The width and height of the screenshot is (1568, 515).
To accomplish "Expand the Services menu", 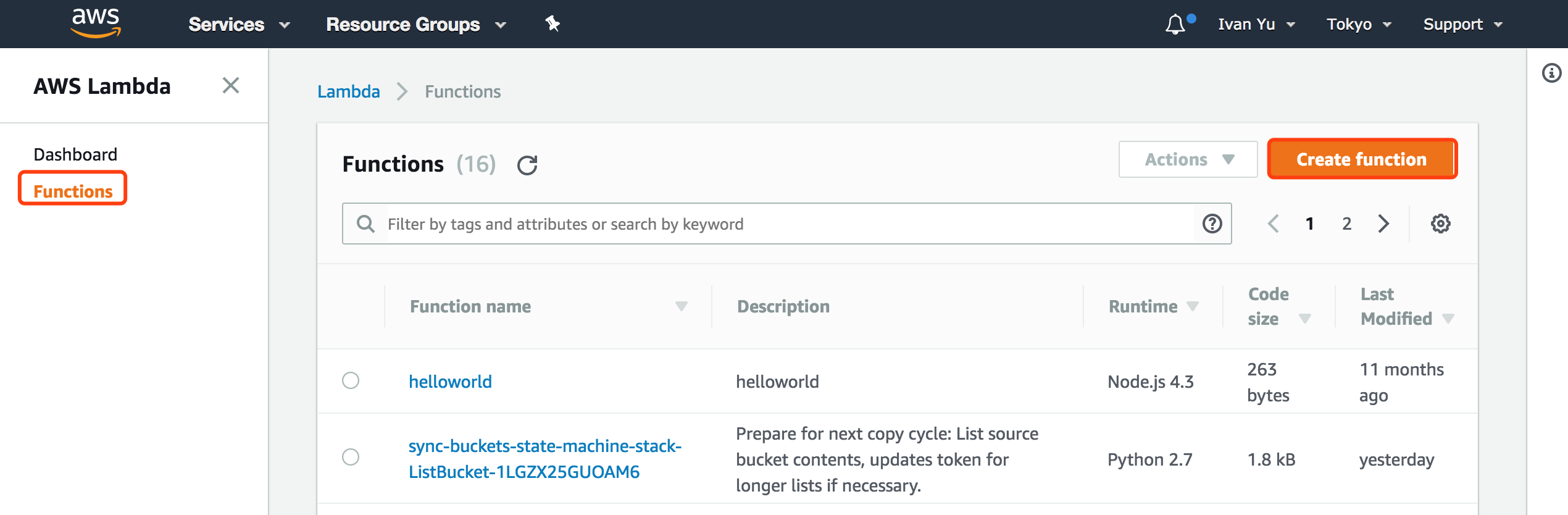I will pos(239,25).
